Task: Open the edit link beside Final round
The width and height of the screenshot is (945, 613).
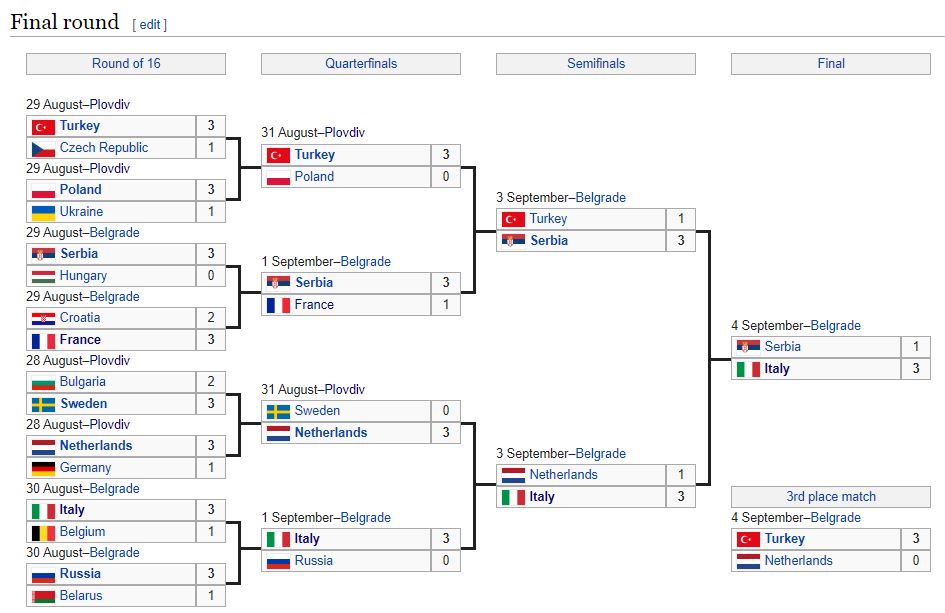Action: 149,25
